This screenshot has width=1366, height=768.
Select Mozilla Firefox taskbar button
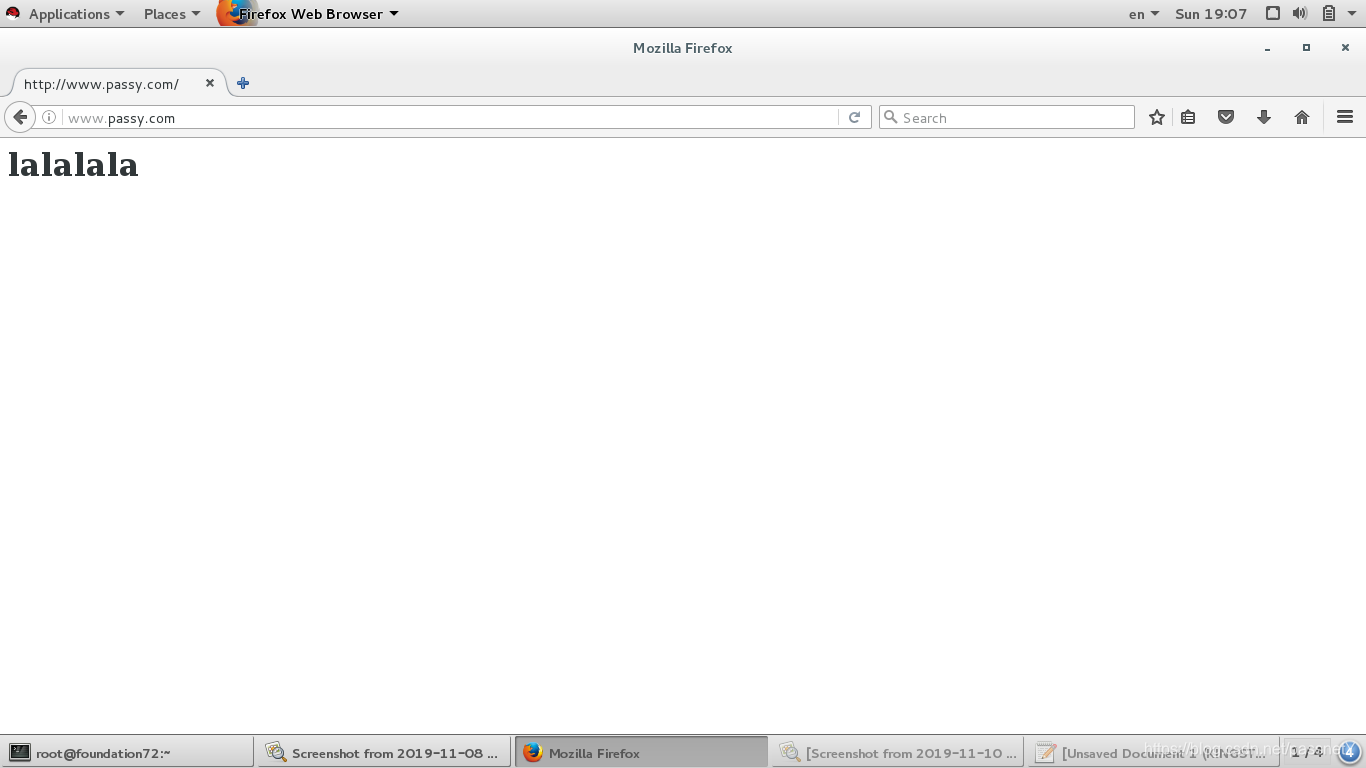coord(641,753)
